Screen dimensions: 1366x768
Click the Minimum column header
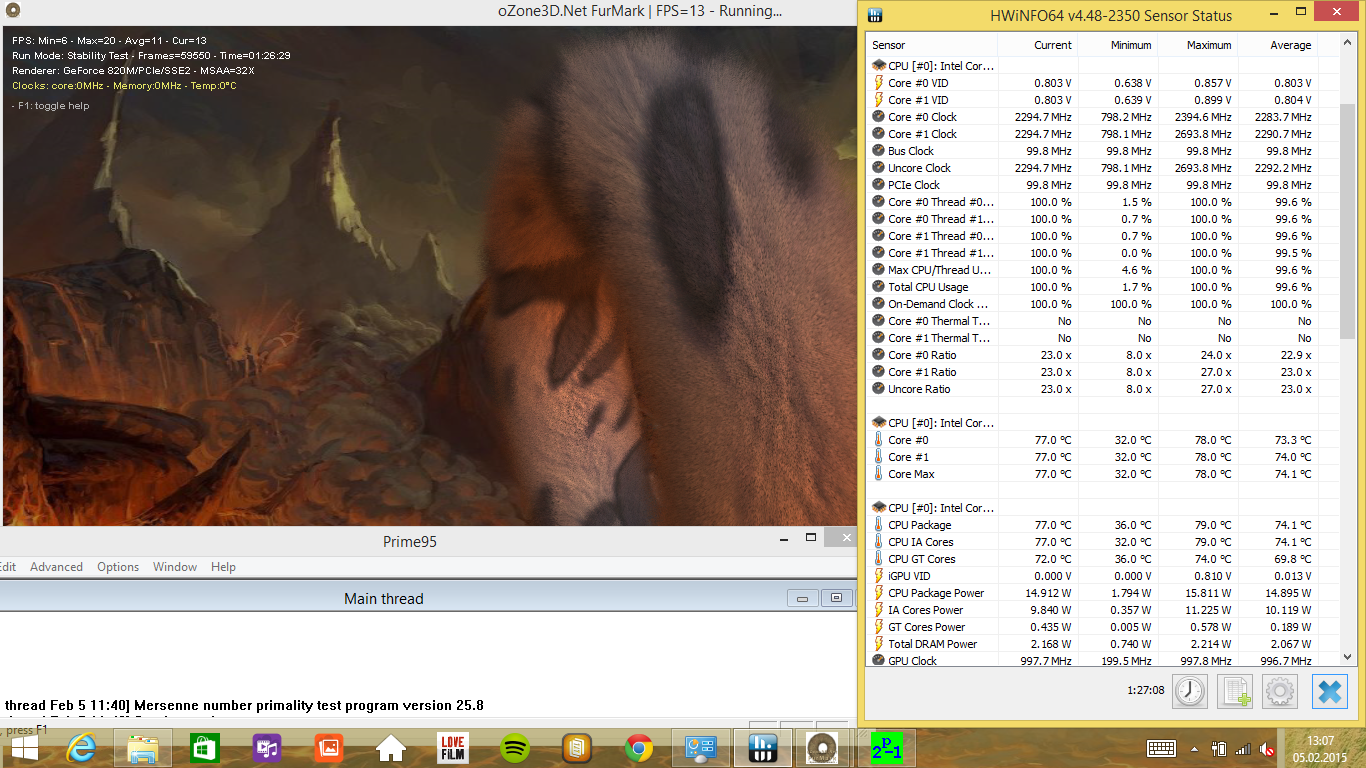pyautogui.click(x=1118, y=45)
